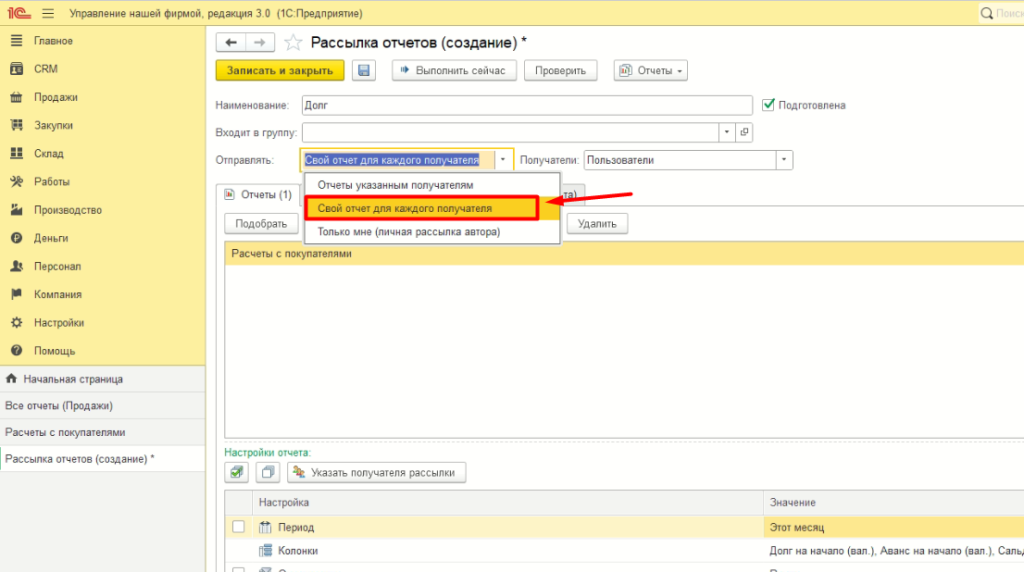Edit the Наименование field containing Долг
1024x572 pixels.
tap(527, 105)
